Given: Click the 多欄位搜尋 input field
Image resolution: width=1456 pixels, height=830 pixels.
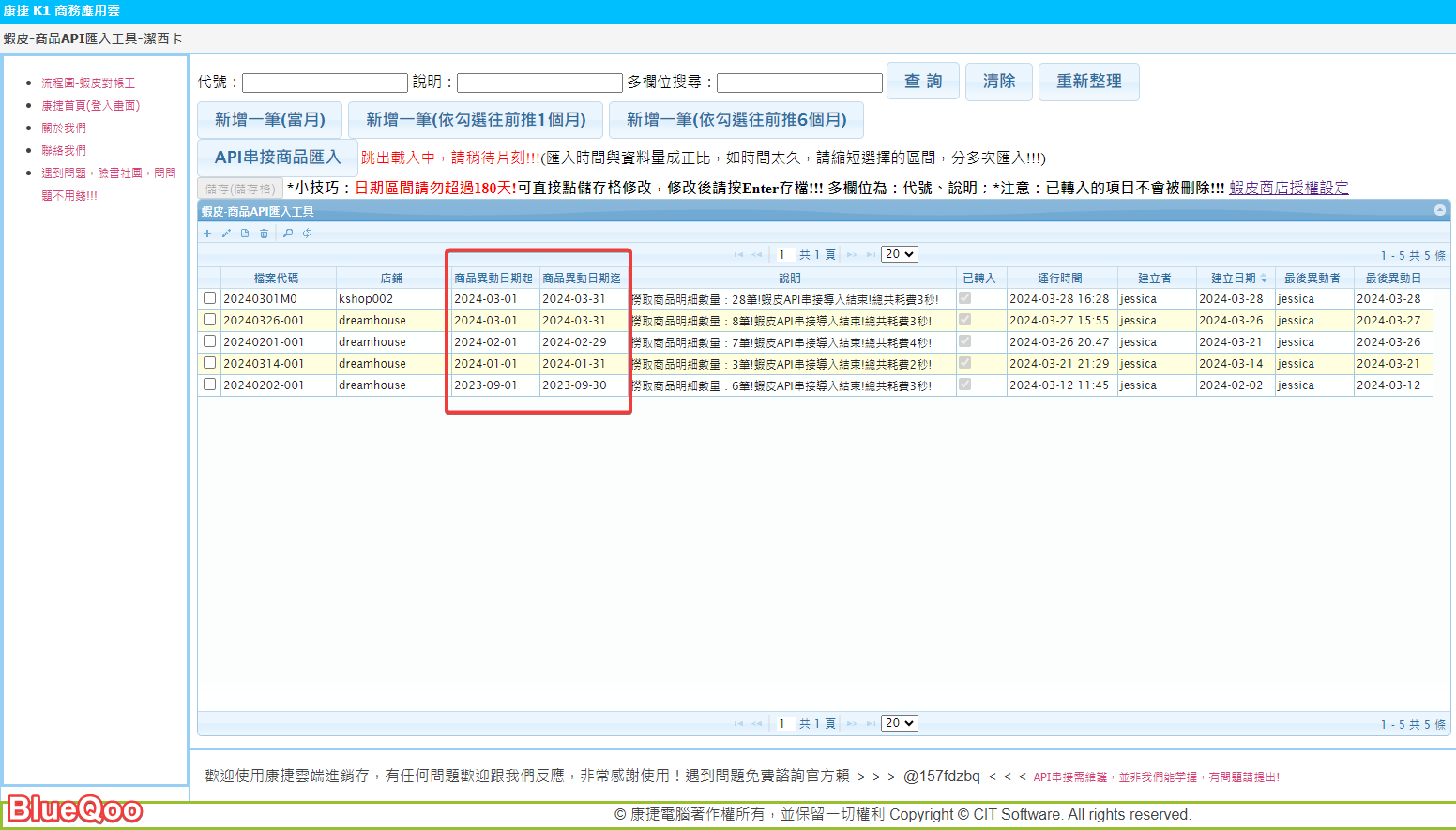Looking at the screenshot, I should (799, 83).
